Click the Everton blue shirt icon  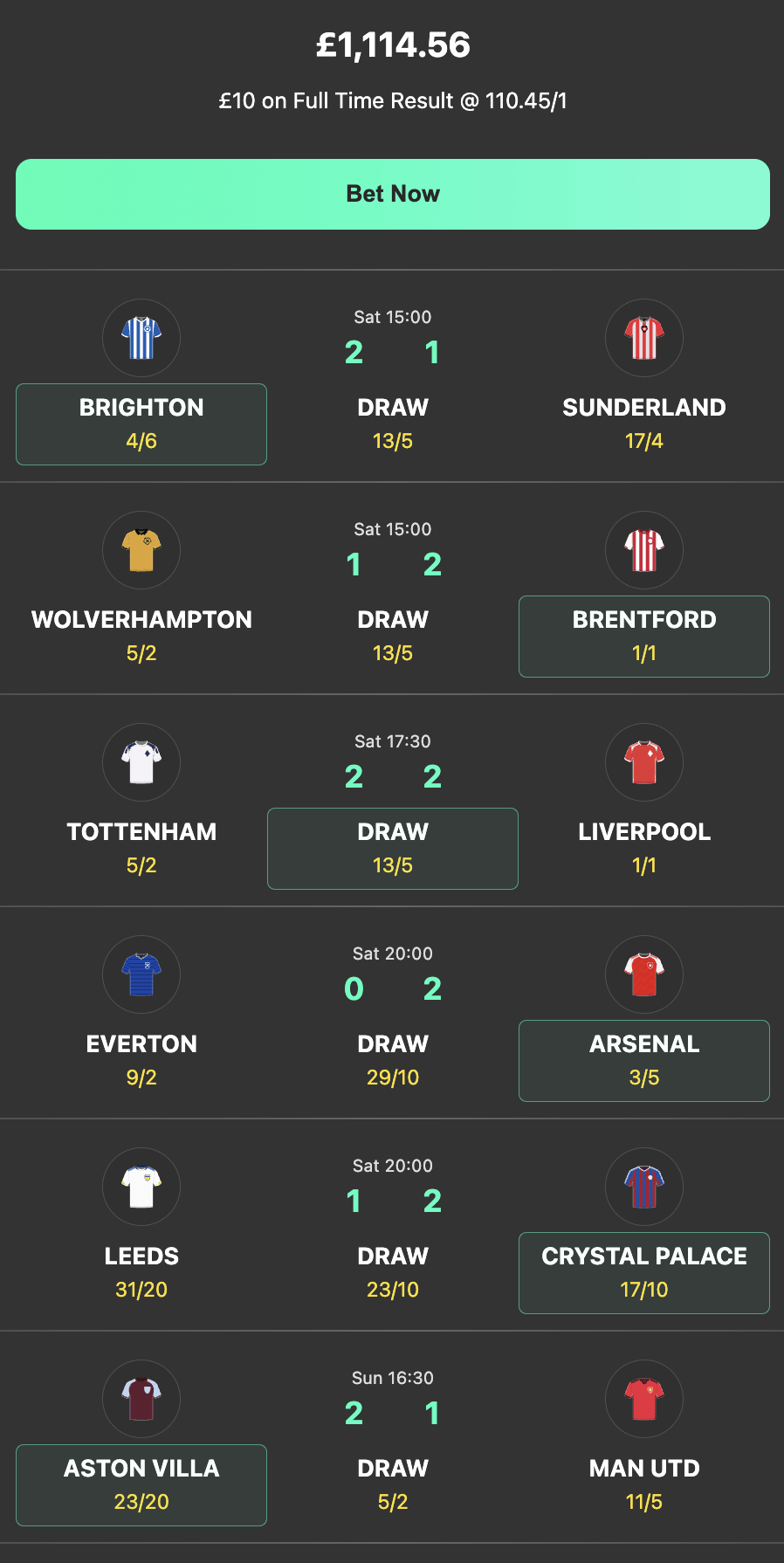(141, 974)
